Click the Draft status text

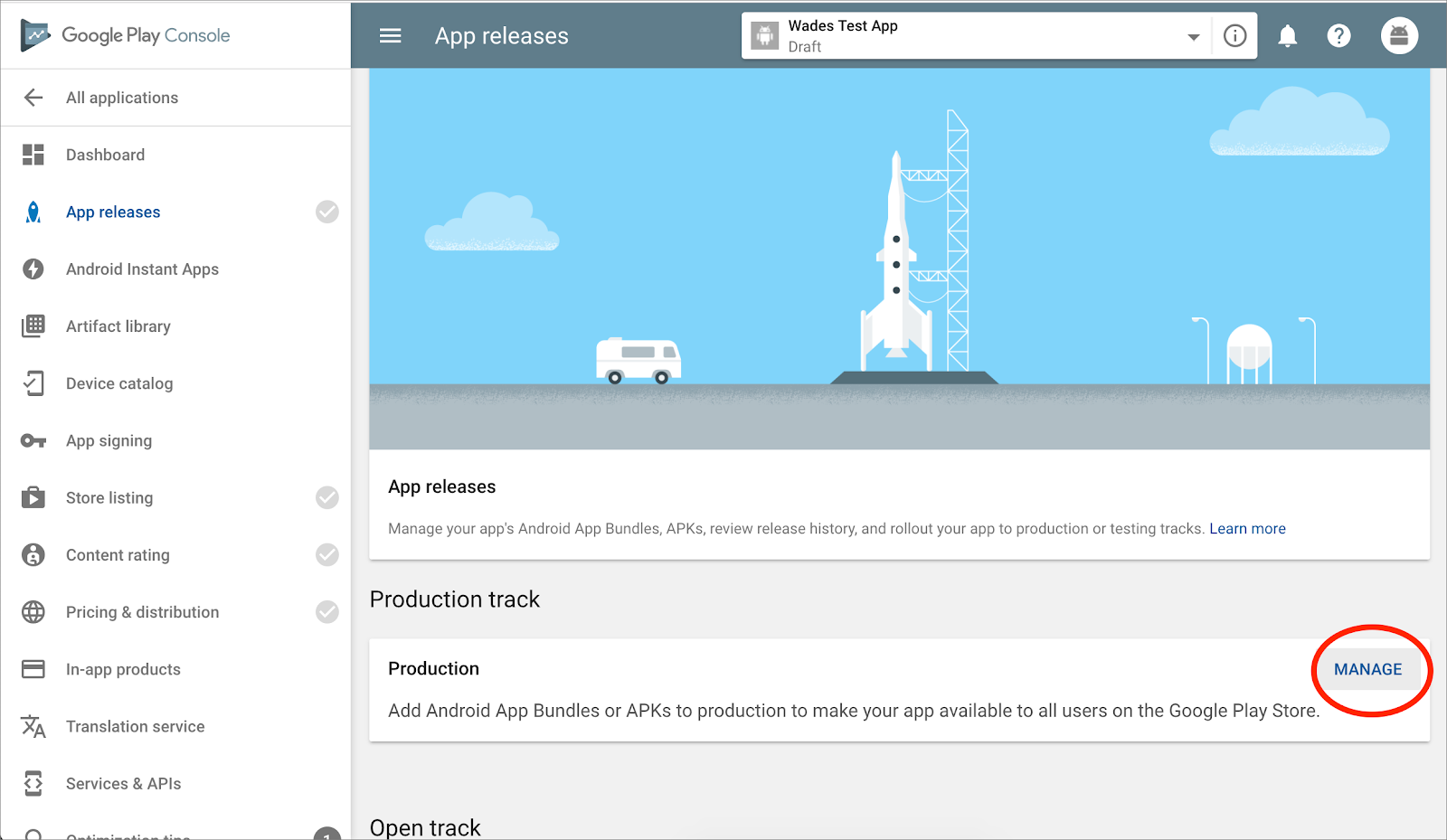pos(805,47)
